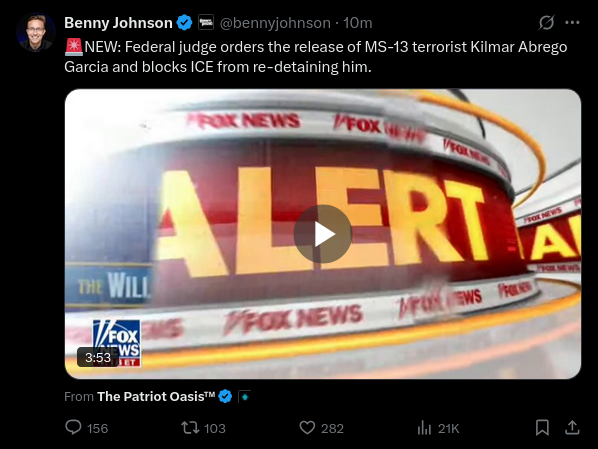This screenshot has height=449, width=598.
Task: Click the 3:53 video duration label
Action: (x=98, y=357)
